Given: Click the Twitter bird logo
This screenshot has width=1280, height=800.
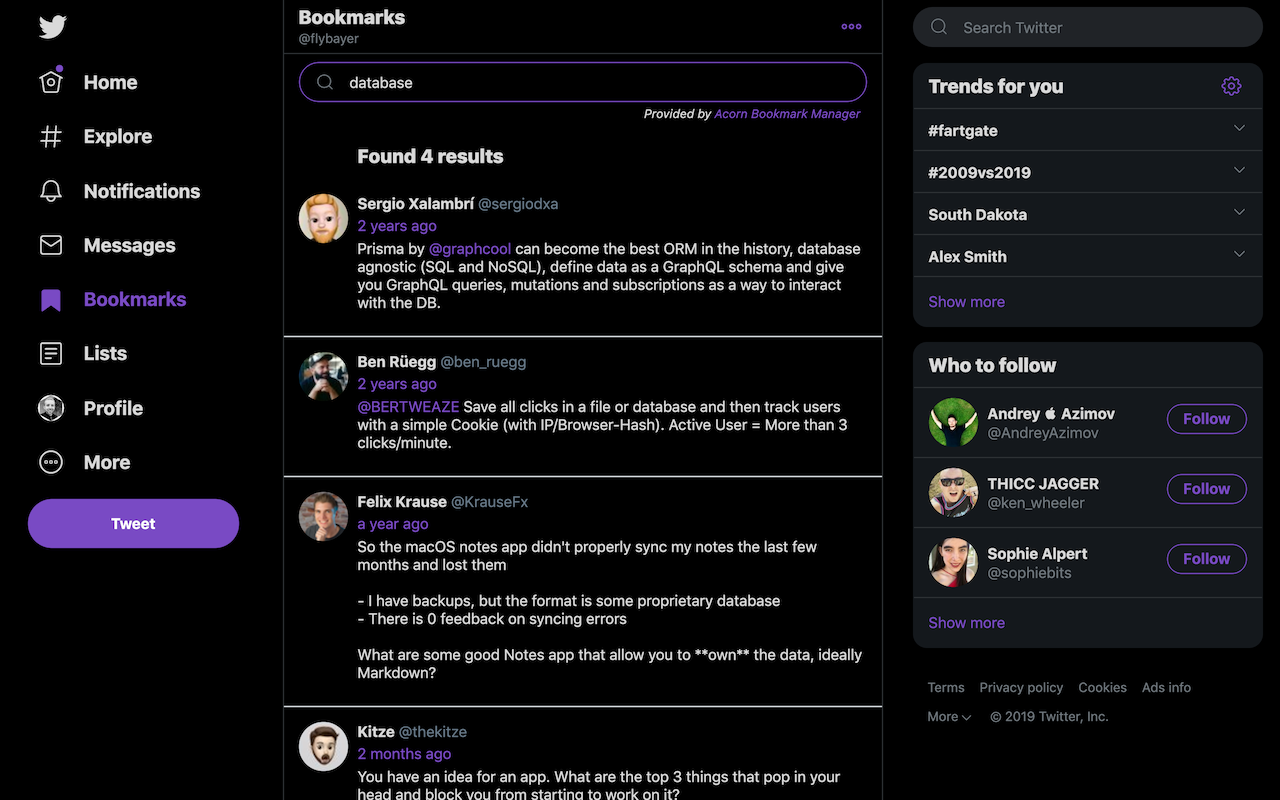Looking at the screenshot, I should coord(50,28).
